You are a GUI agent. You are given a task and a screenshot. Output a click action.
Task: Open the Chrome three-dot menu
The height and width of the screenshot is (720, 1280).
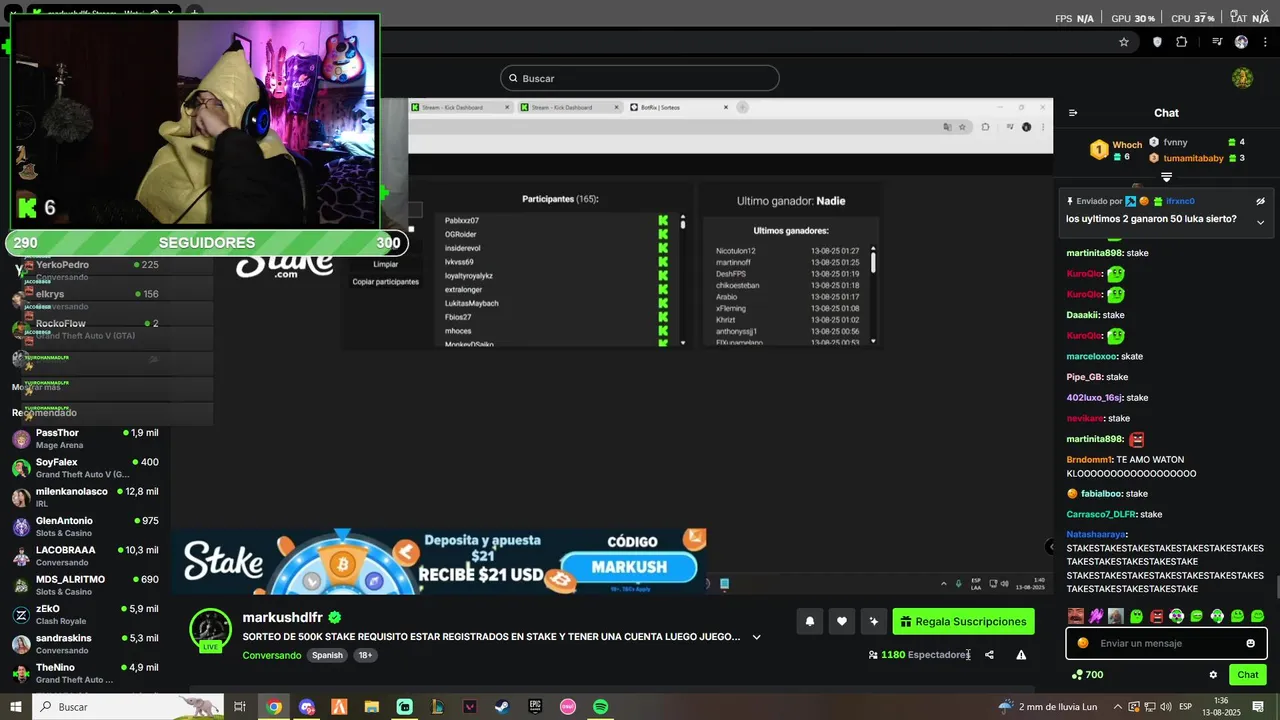coord(1264,42)
